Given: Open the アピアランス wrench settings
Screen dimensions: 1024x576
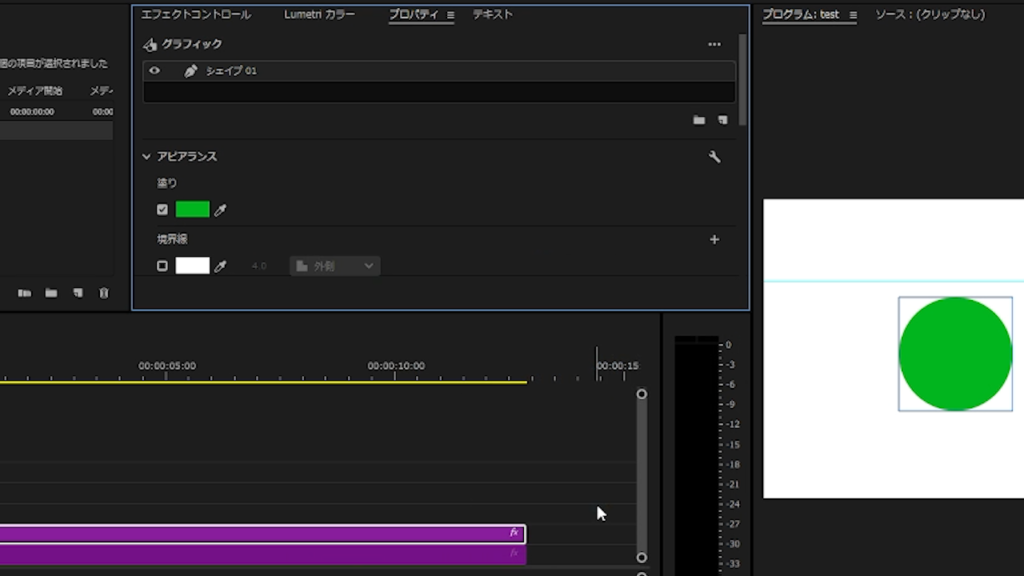Looking at the screenshot, I should point(714,157).
